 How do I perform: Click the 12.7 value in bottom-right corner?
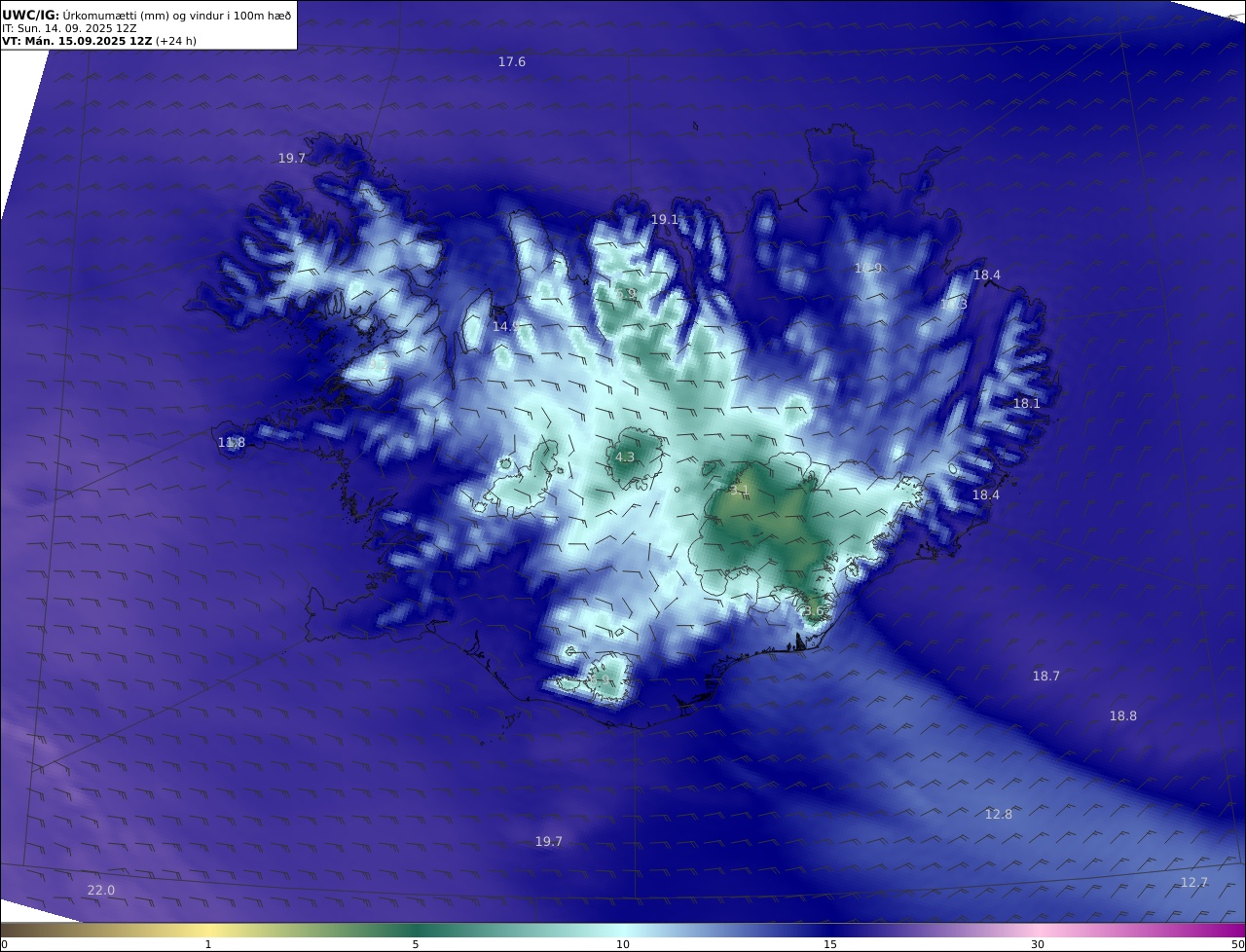(1194, 882)
